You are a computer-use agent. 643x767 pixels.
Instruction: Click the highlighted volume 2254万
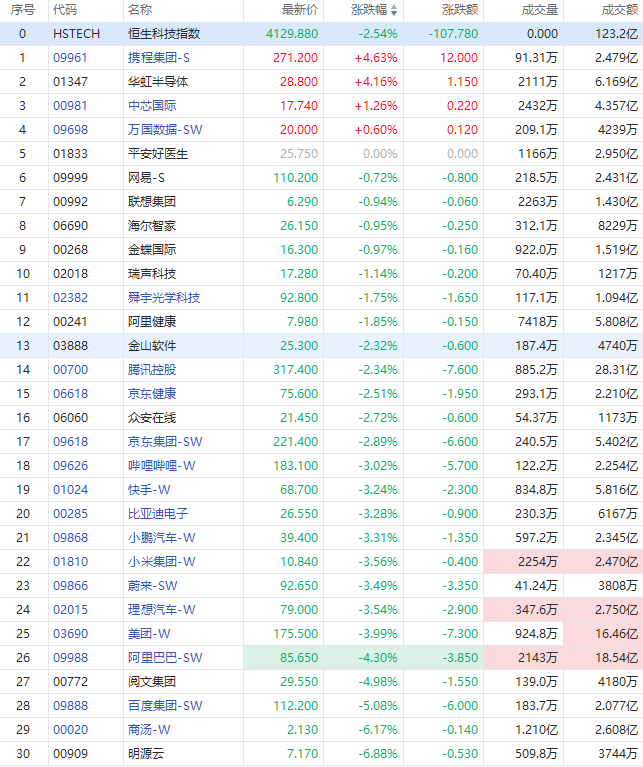pos(537,561)
